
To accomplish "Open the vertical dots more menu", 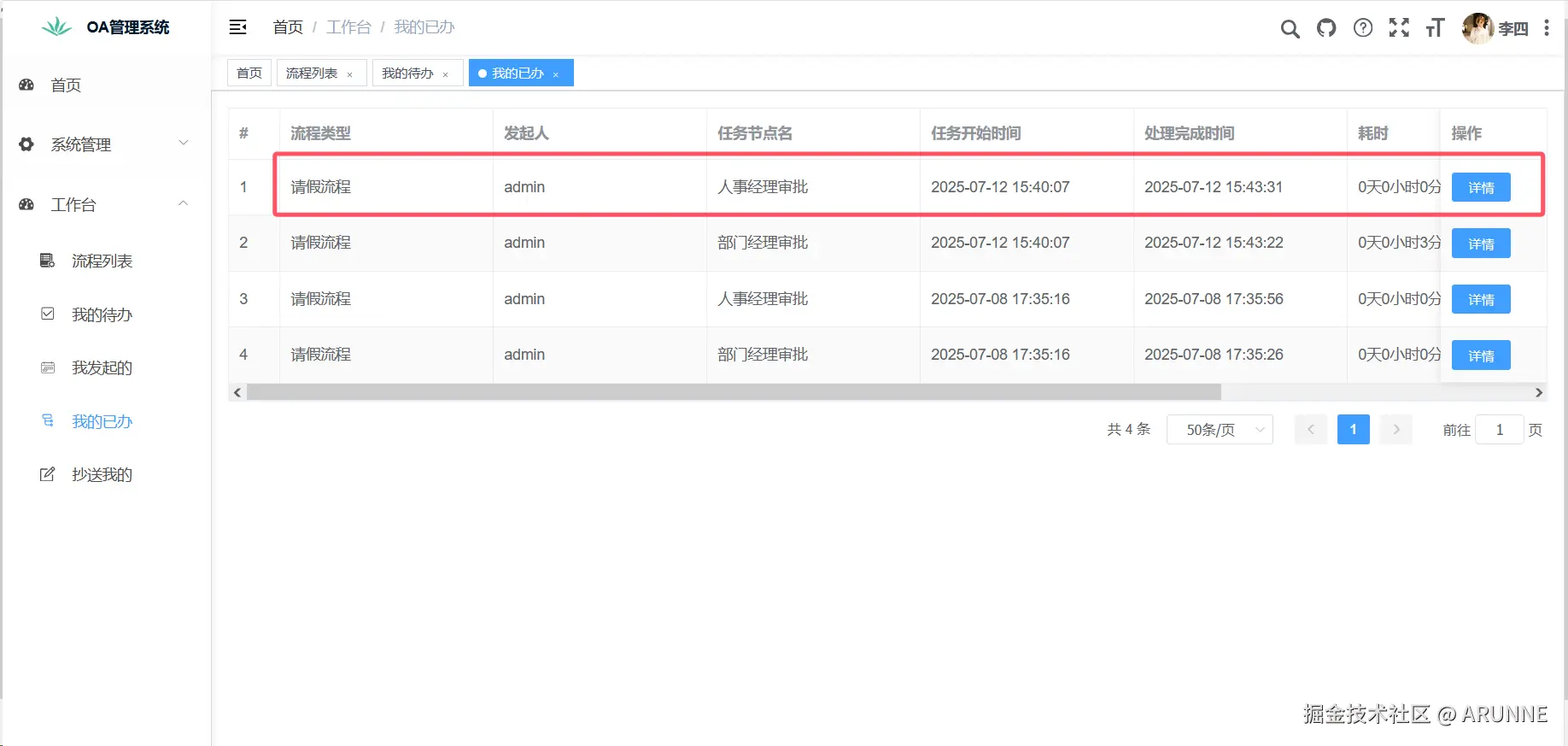I will [x=1547, y=28].
